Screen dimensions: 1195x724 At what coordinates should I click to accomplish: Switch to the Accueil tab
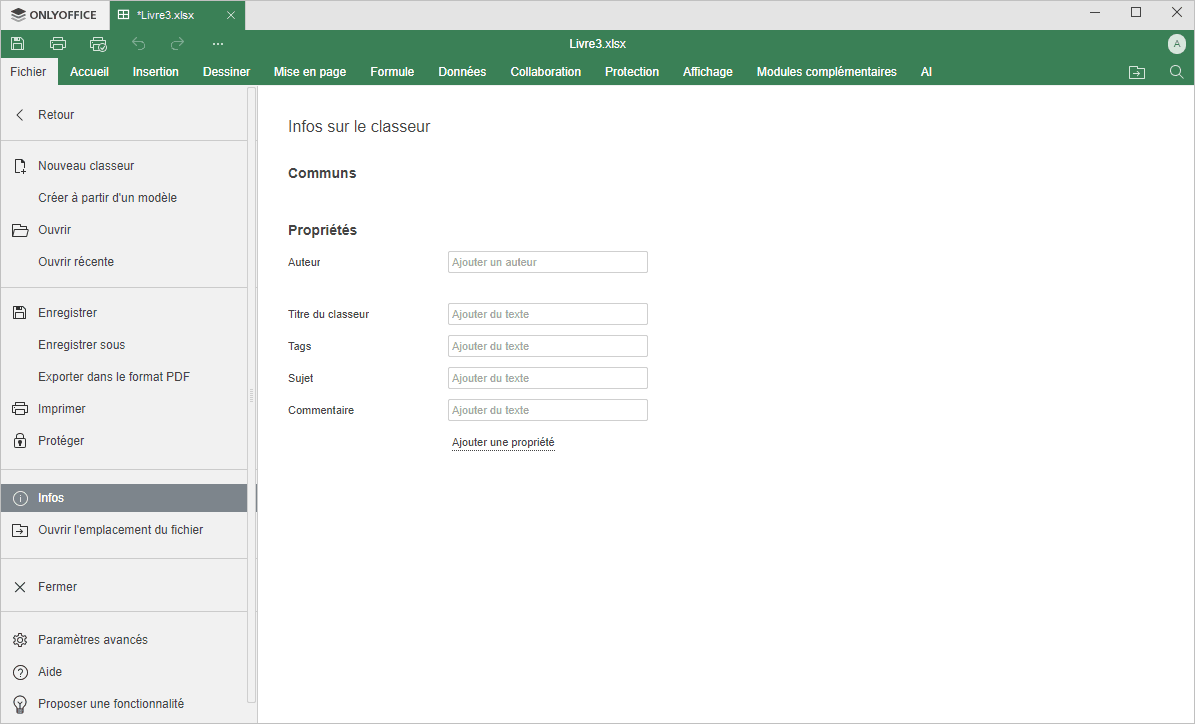(89, 72)
